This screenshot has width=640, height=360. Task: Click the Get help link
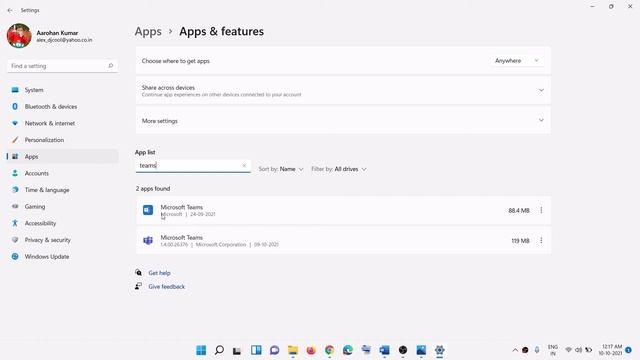[159, 273]
